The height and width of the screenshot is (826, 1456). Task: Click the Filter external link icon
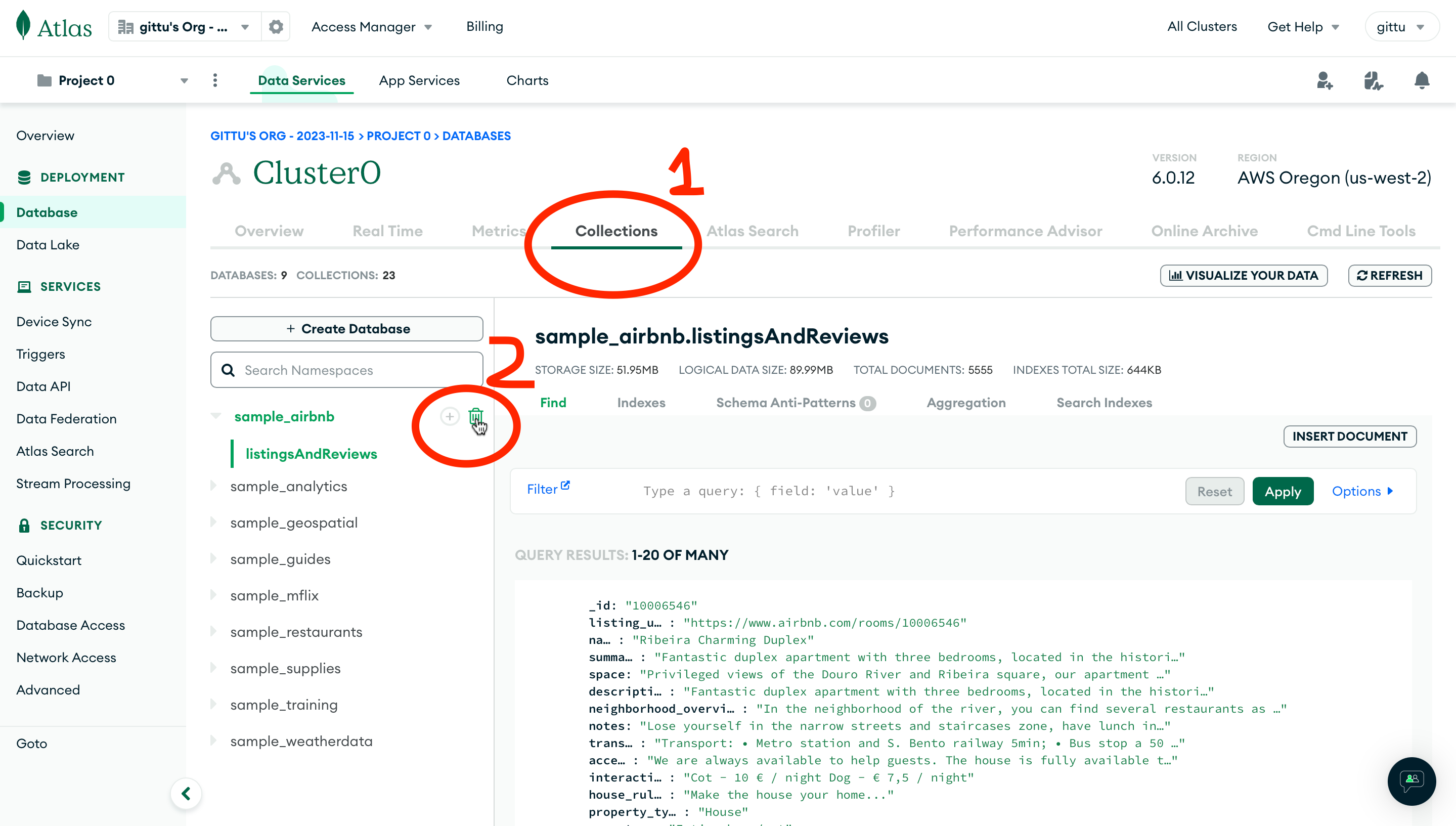click(x=565, y=486)
